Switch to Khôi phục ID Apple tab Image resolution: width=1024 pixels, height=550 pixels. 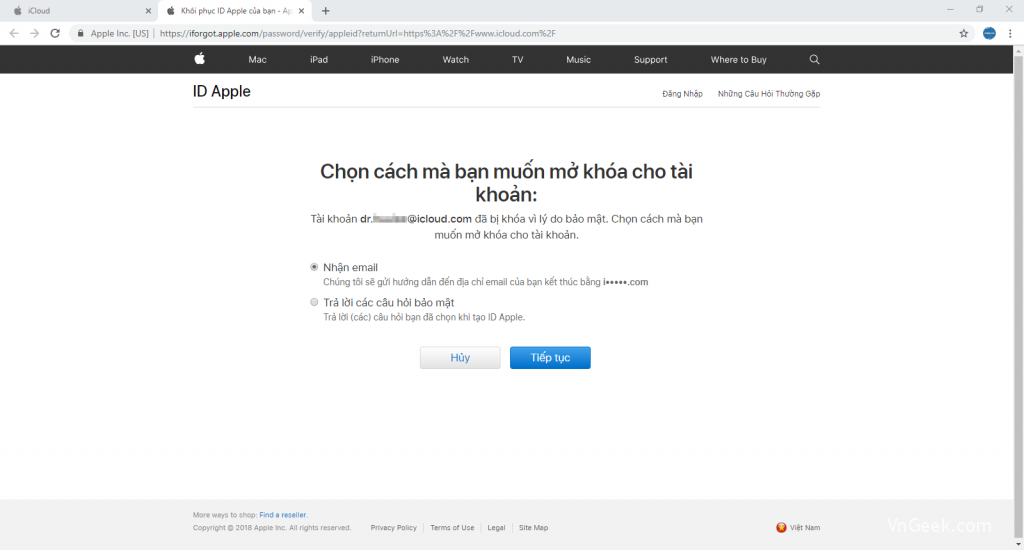tap(234, 11)
